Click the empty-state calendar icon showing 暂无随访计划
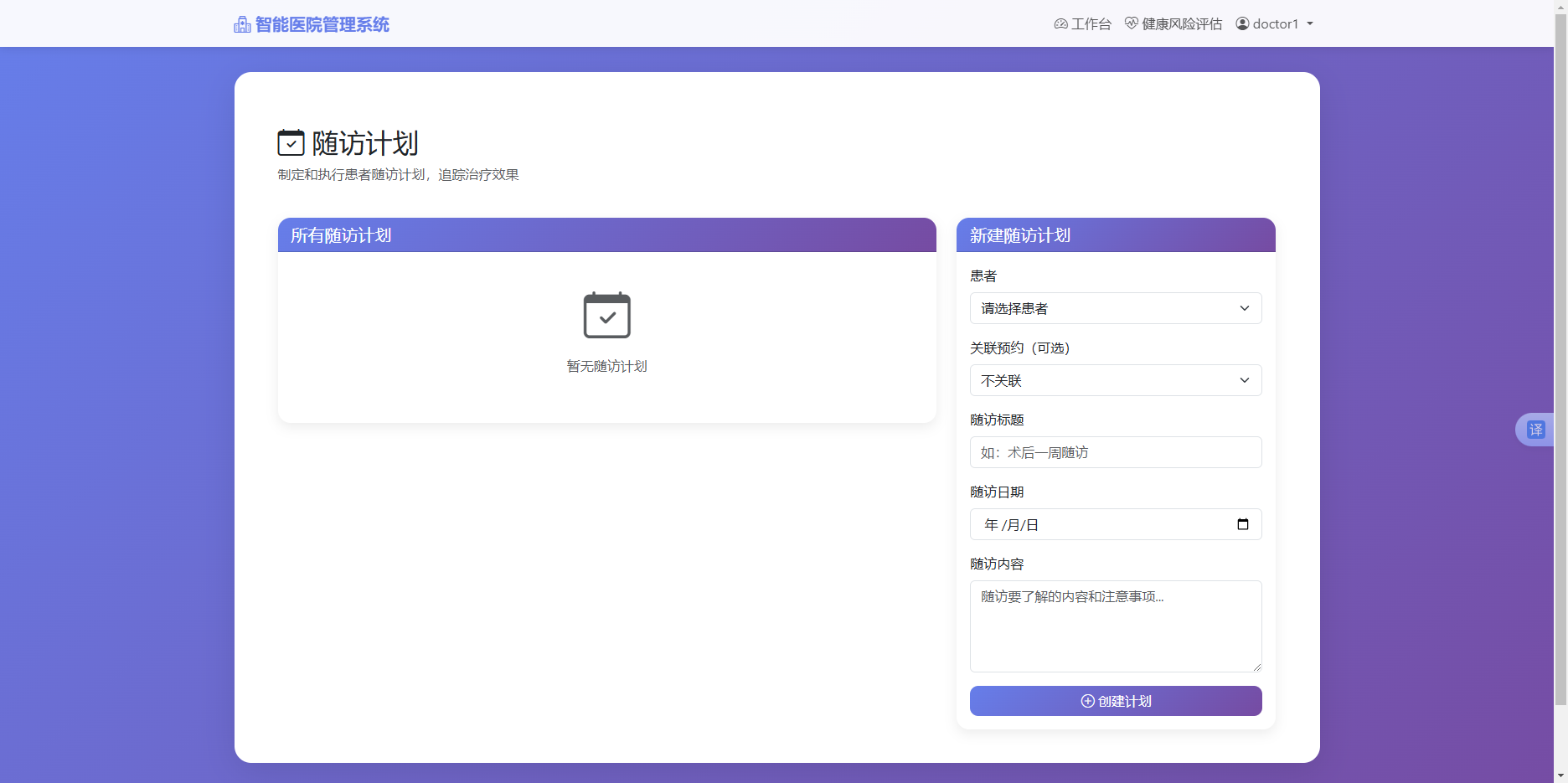Image resolution: width=1568 pixels, height=783 pixels. 606,315
